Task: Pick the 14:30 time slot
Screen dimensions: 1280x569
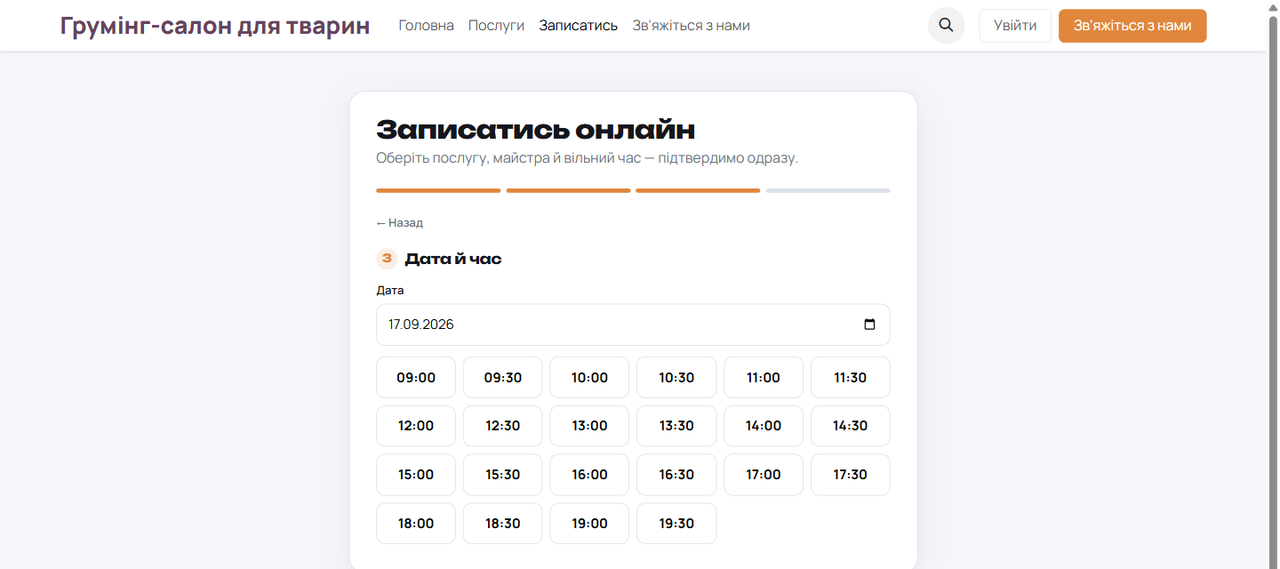Action: pyautogui.click(x=850, y=426)
